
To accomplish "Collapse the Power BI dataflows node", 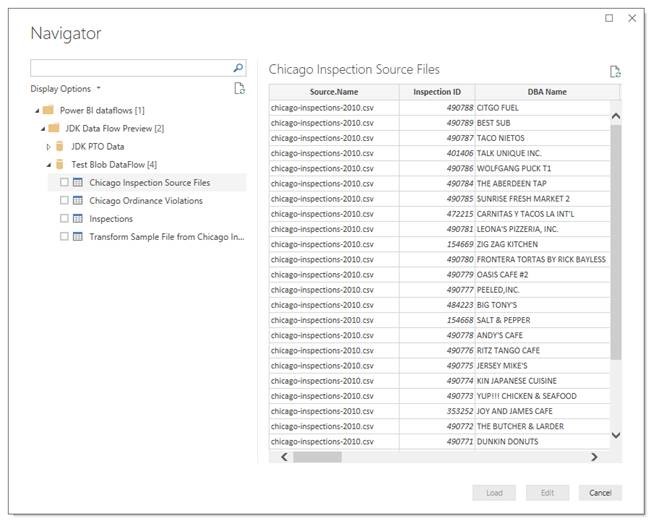I will click(37, 110).
